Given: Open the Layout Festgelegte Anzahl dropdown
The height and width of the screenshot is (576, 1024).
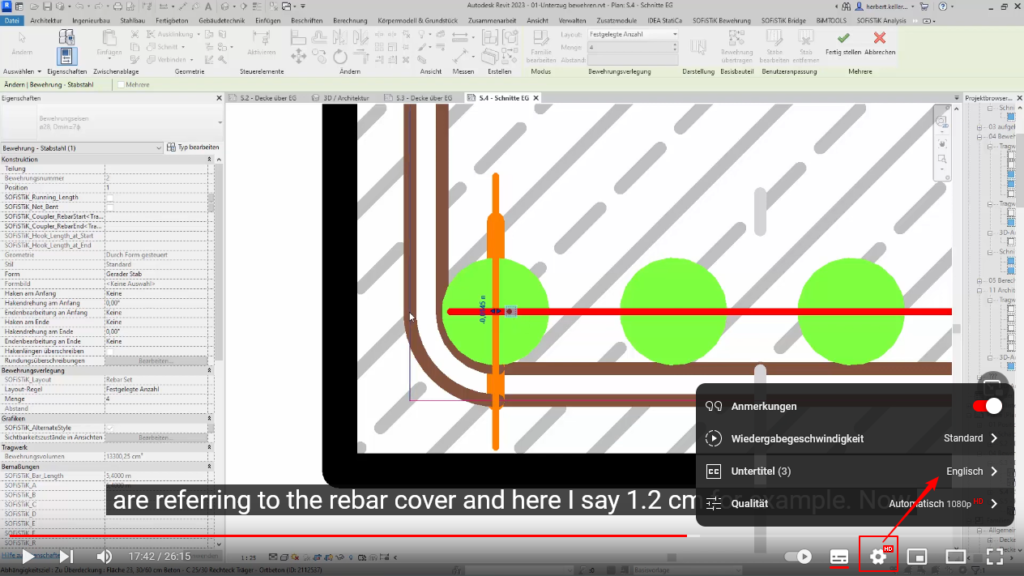Looking at the screenshot, I should [632, 34].
